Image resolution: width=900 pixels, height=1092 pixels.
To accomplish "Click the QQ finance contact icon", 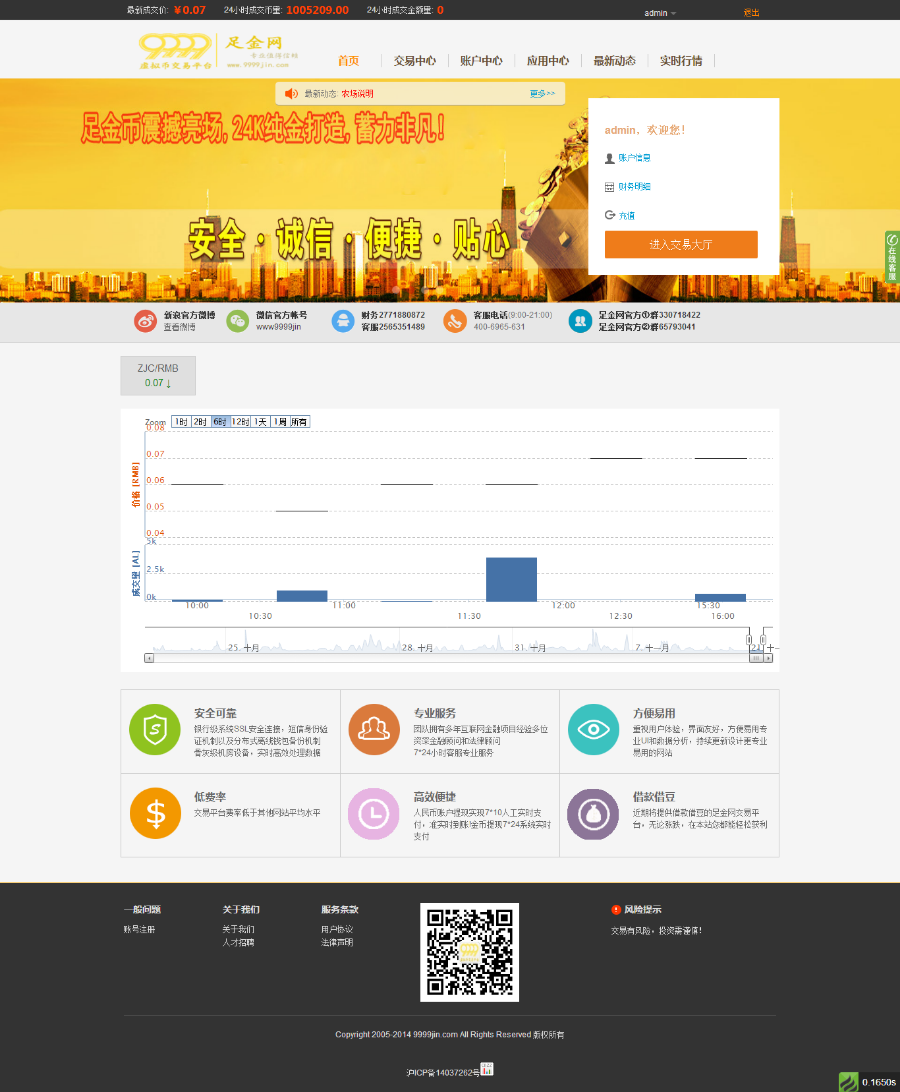I will pos(343,321).
